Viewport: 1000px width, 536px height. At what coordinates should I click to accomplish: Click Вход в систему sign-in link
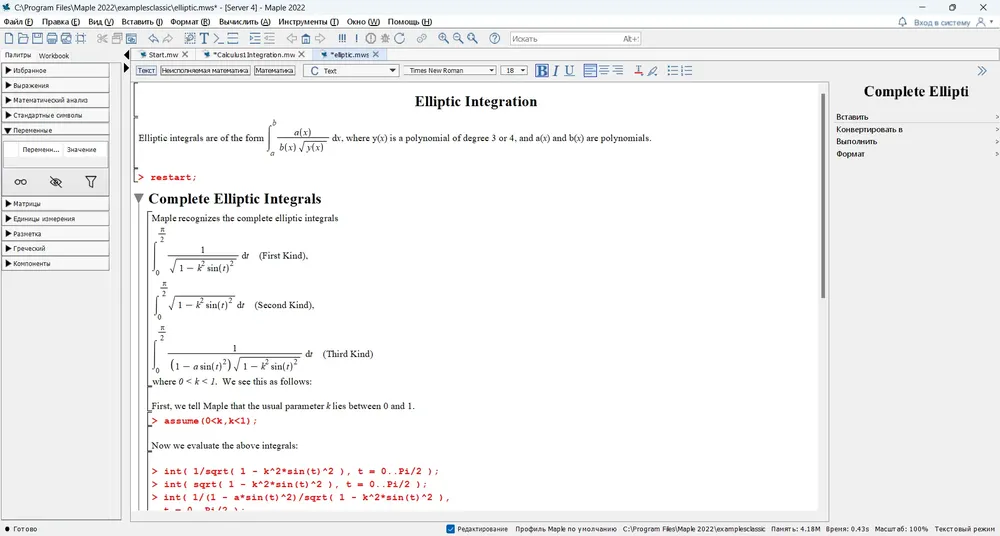click(942, 22)
